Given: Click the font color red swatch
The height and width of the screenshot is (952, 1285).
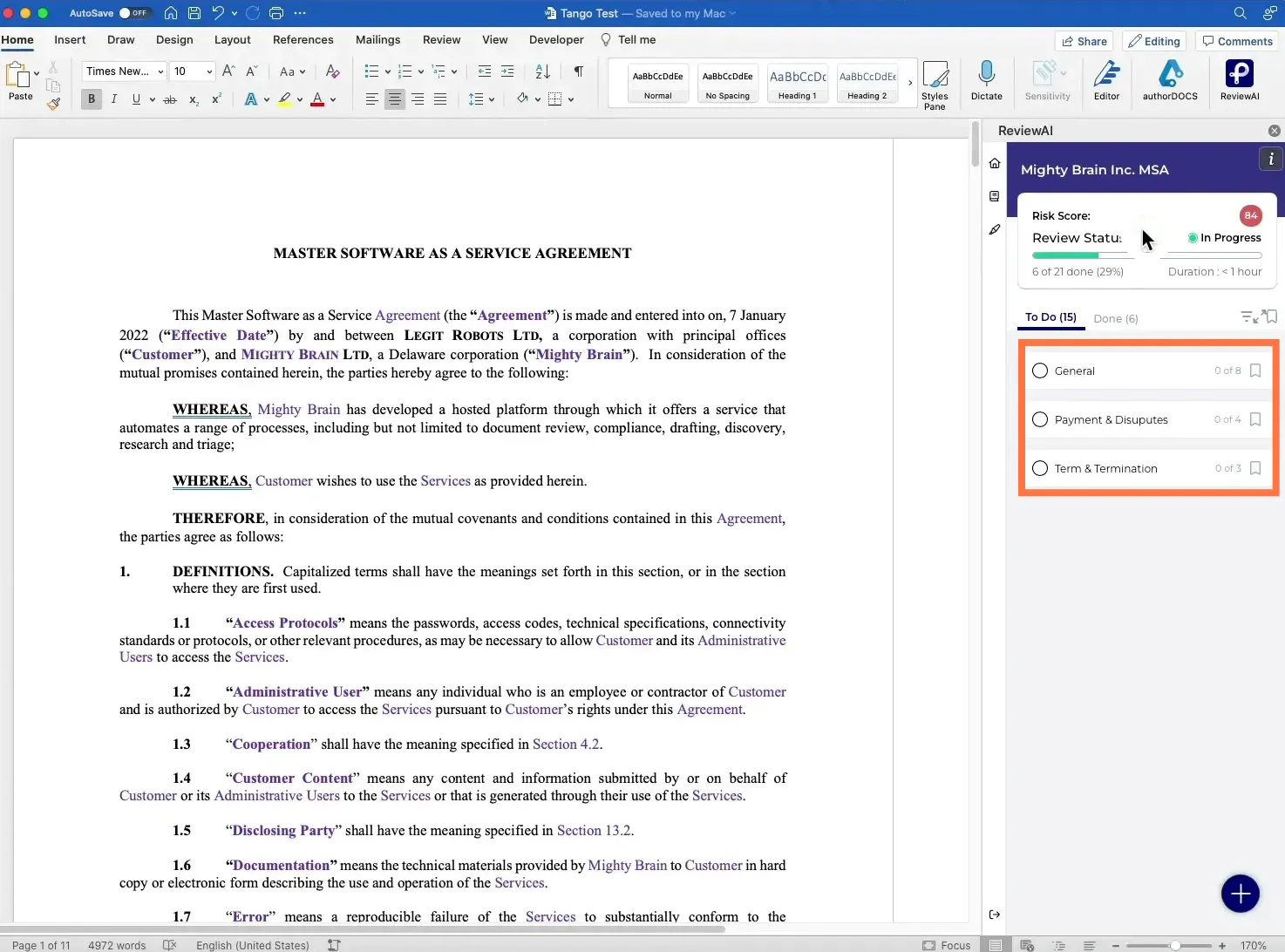Looking at the screenshot, I should click(317, 100).
